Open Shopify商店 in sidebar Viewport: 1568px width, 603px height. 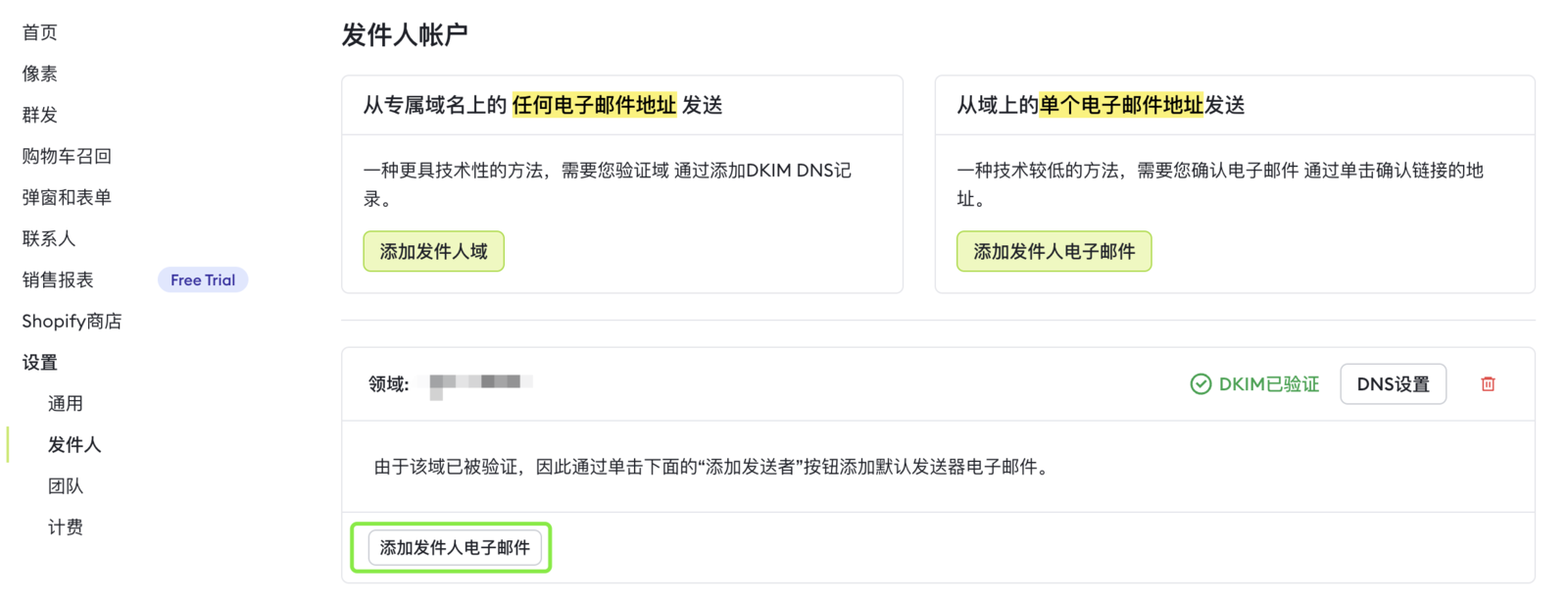72,321
